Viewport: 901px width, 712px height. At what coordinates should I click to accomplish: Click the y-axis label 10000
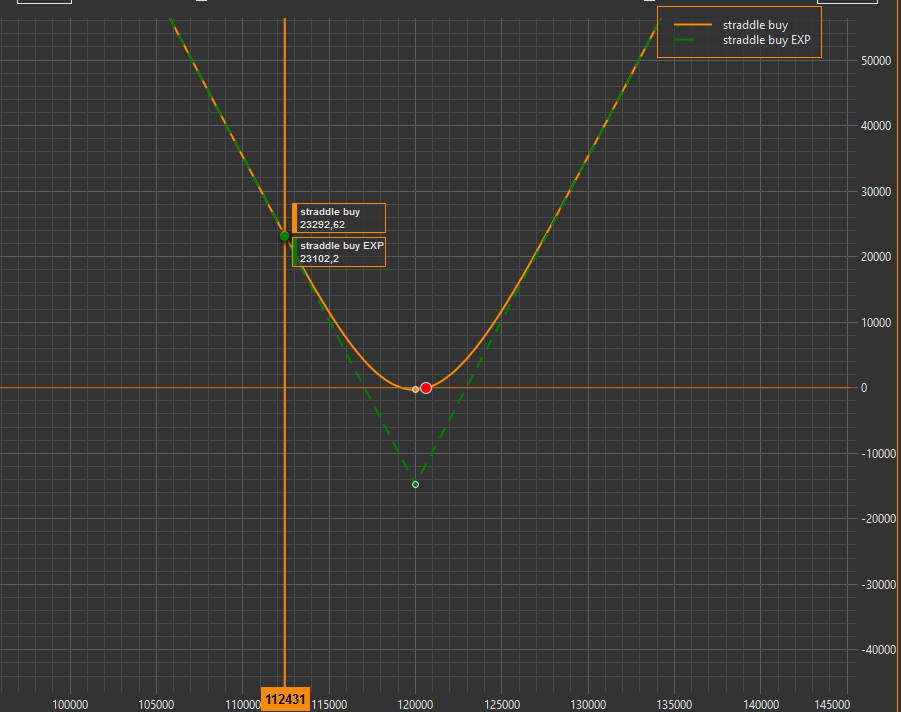click(876, 322)
